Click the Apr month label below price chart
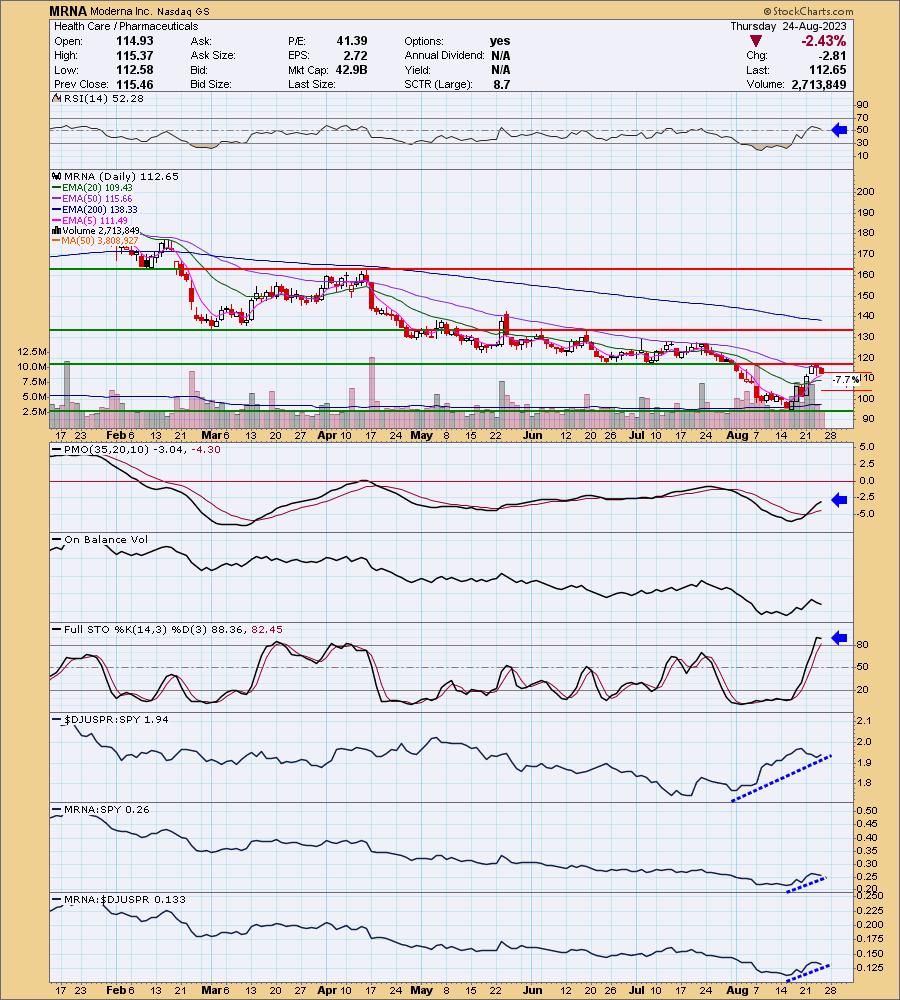Viewport: 900px width, 1000px height. [x=327, y=435]
